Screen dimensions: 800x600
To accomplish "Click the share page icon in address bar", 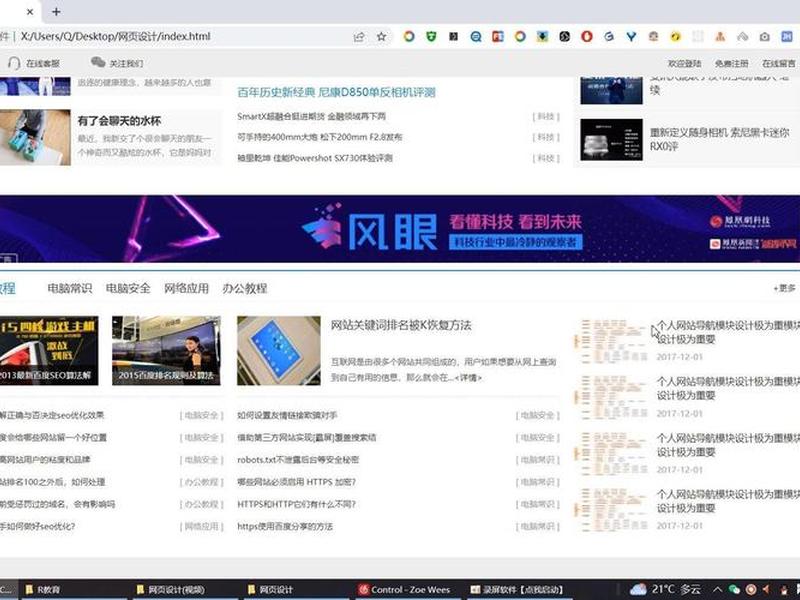I will click(359, 37).
